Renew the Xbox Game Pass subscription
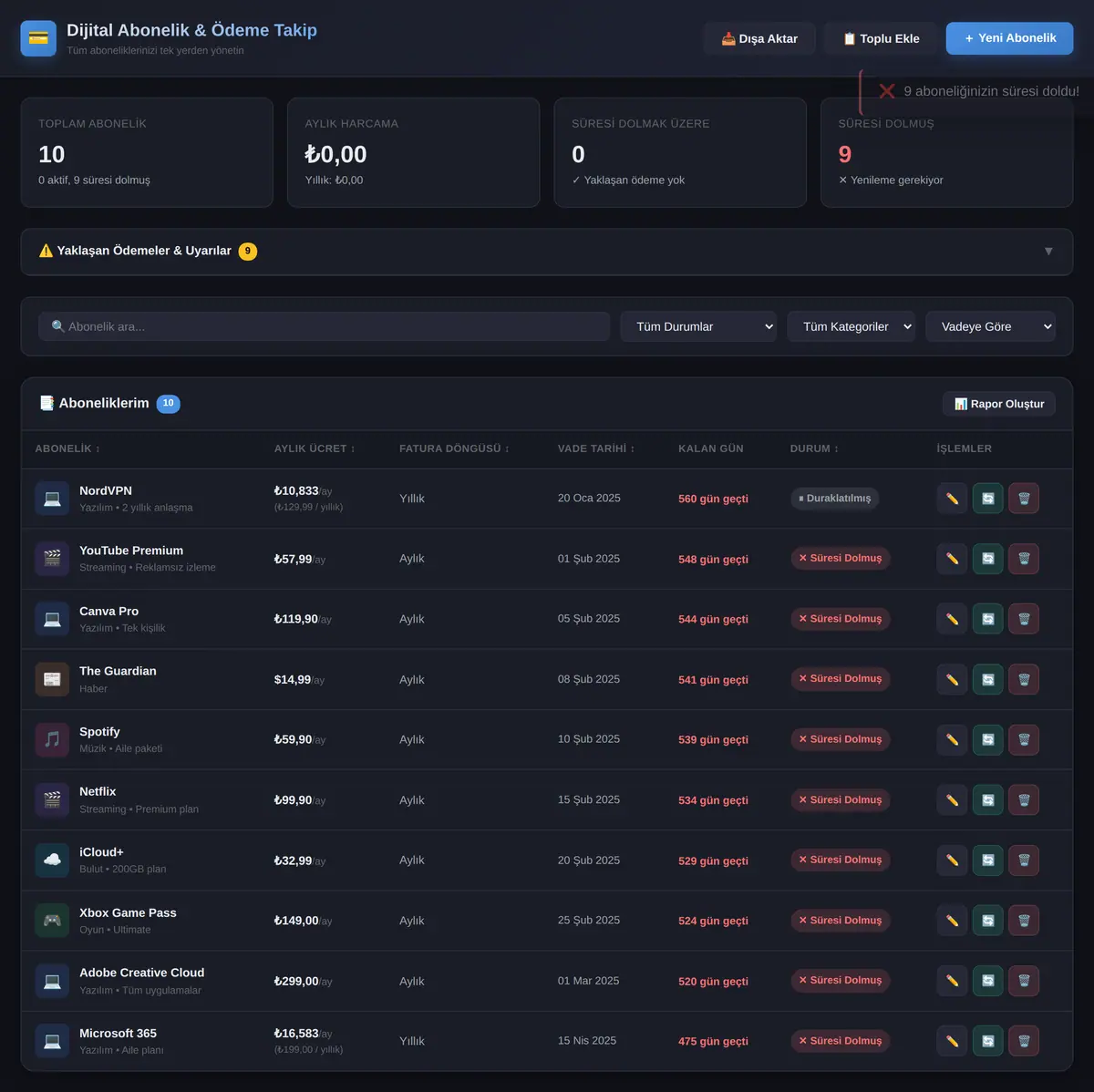The height and width of the screenshot is (1092, 1094). click(988, 921)
